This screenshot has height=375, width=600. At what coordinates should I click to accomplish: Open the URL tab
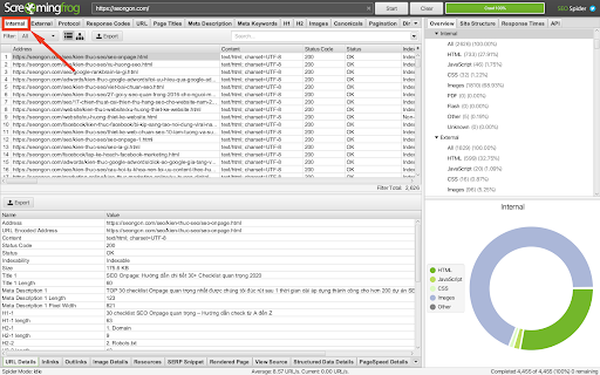click(x=142, y=23)
